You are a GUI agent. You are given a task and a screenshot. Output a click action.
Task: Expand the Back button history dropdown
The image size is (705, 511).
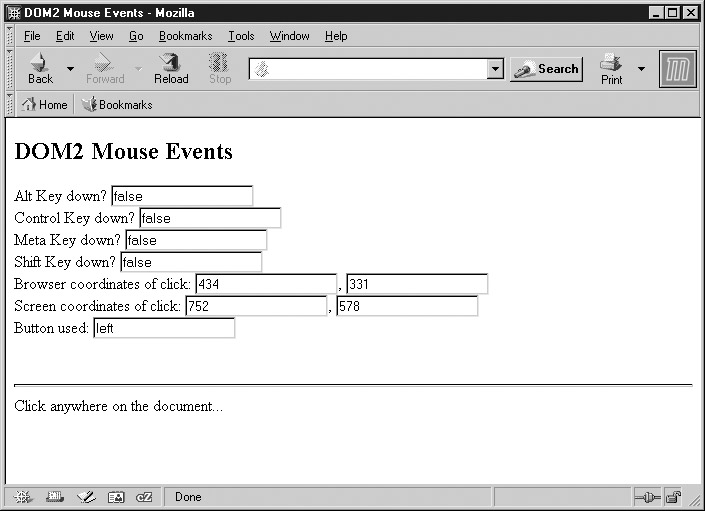coord(70,69)
